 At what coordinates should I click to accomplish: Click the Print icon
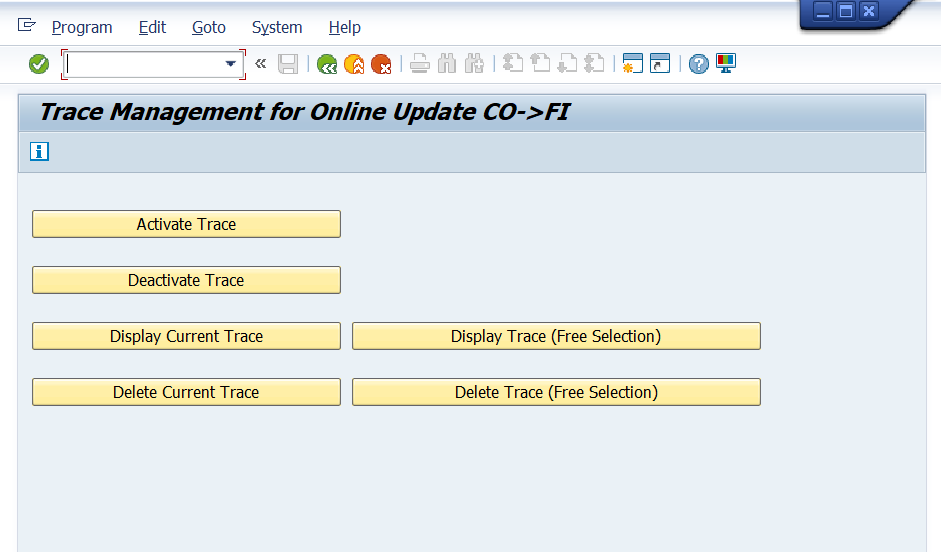[x=419, y=64]
